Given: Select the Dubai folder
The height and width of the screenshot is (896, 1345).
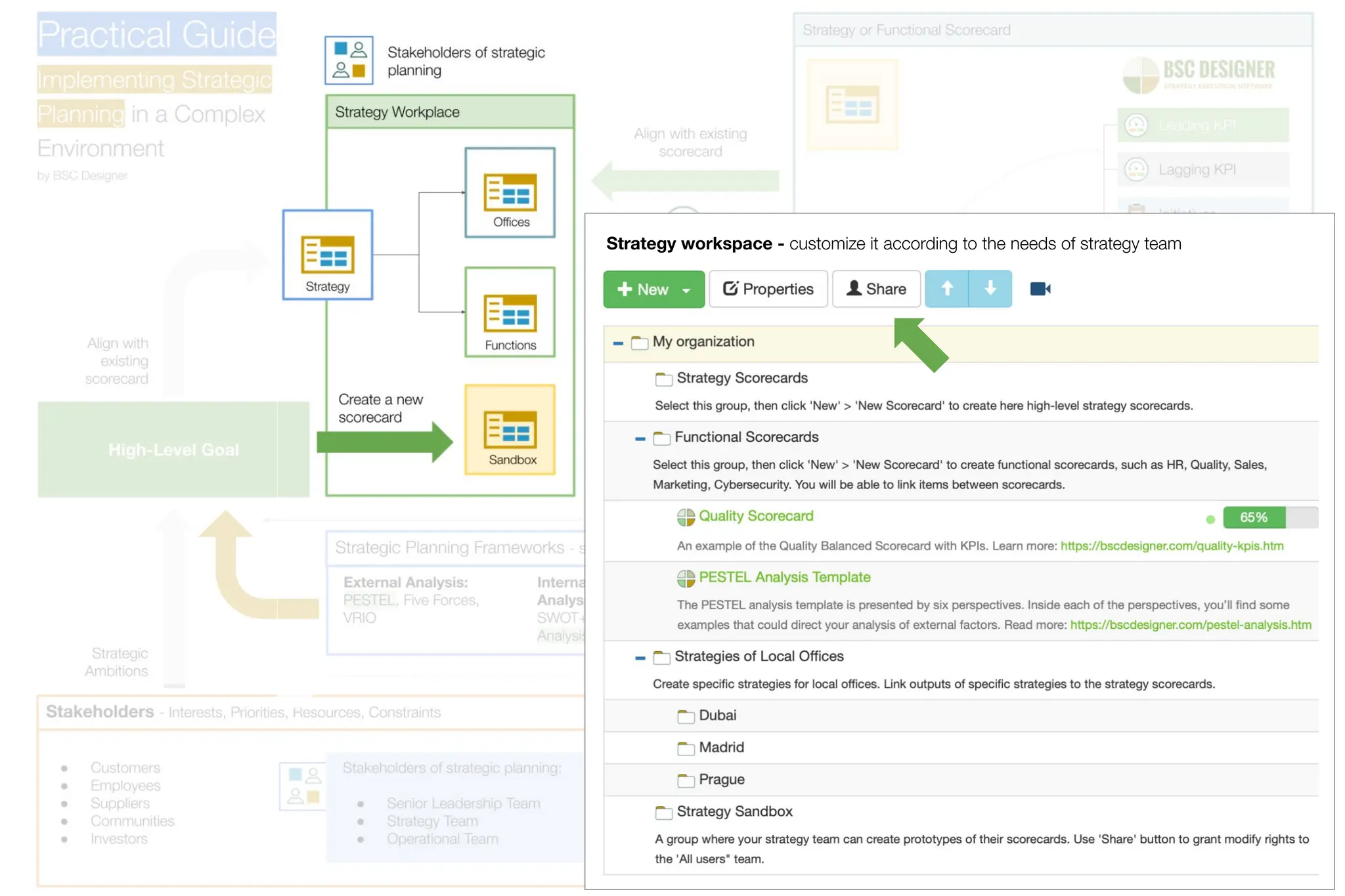Looking at the screenshot, I should point(717,715).
